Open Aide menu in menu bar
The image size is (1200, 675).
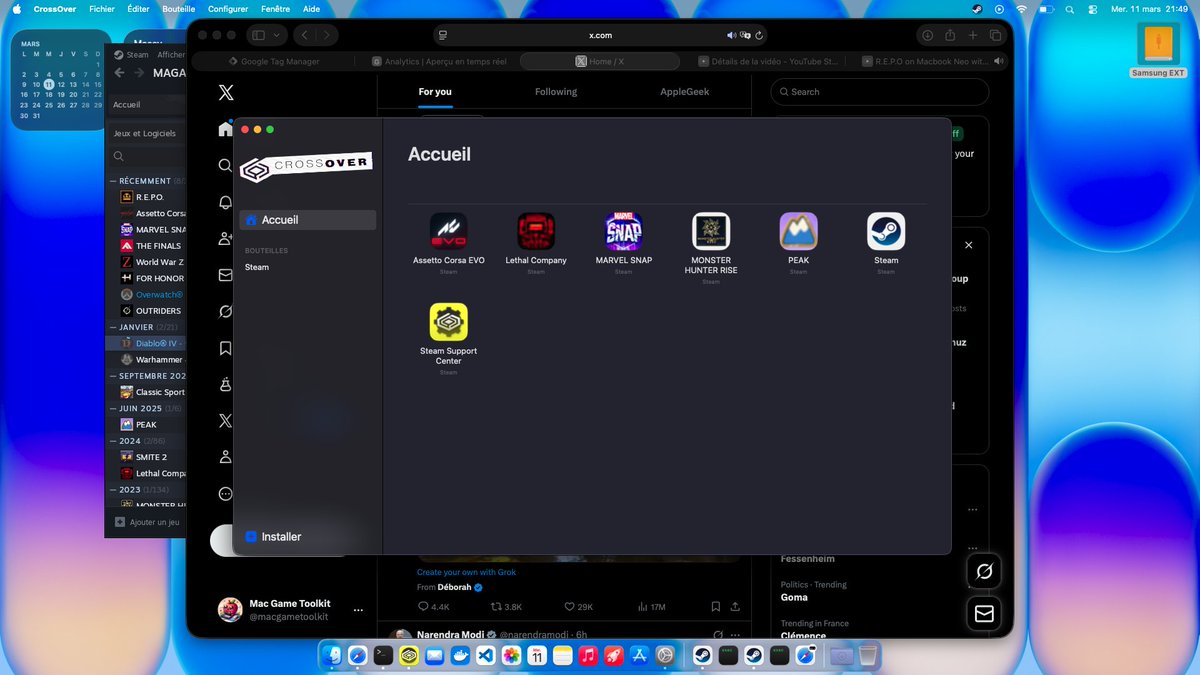(x=311, y=8)
